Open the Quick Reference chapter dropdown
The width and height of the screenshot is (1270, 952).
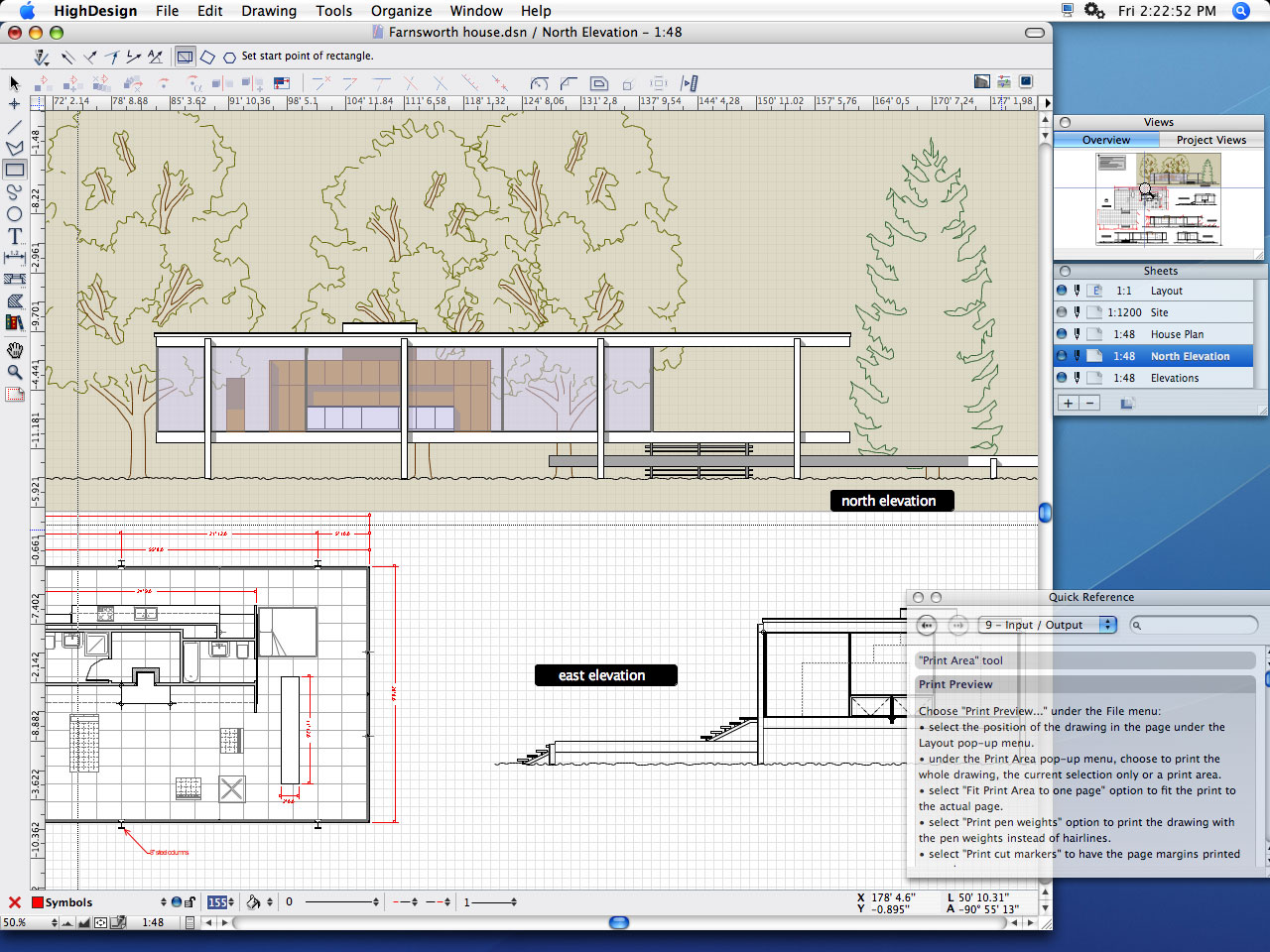[1048, 625]
